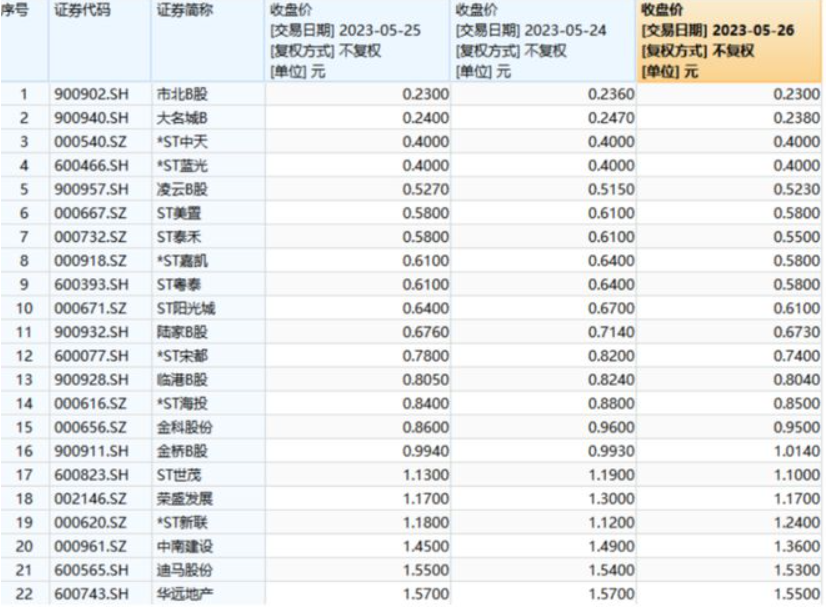Screen dimensions: 827x613
Task: Select the stock name 金桥B股
Action: 182,451
